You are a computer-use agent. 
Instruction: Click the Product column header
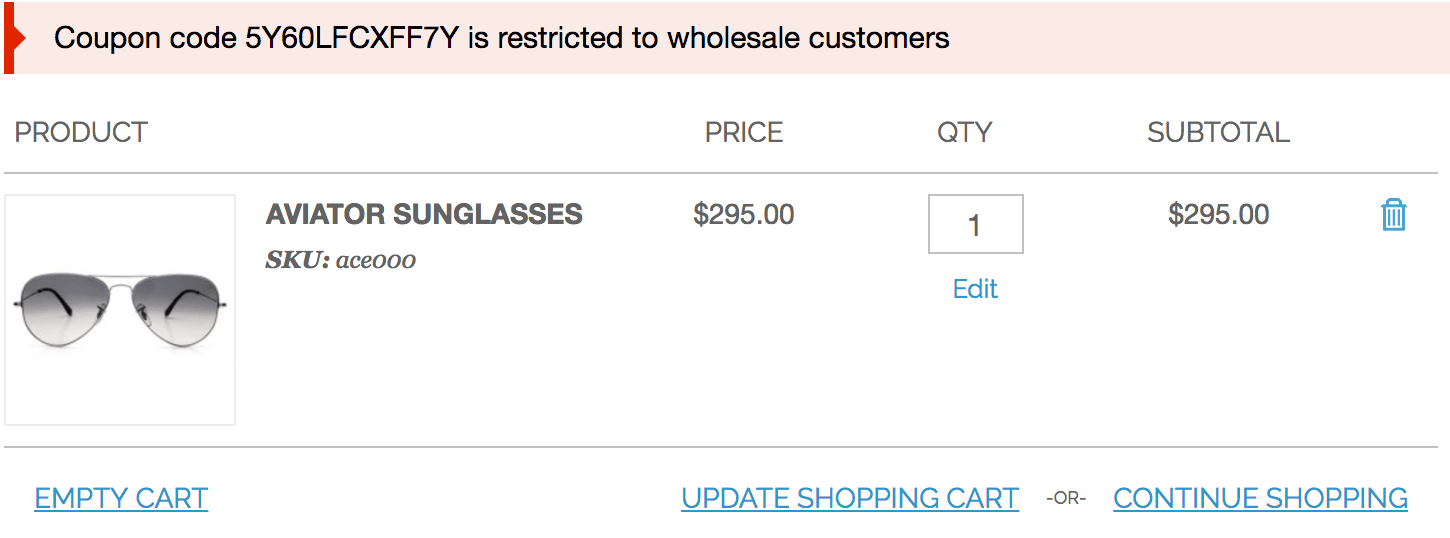81,132
